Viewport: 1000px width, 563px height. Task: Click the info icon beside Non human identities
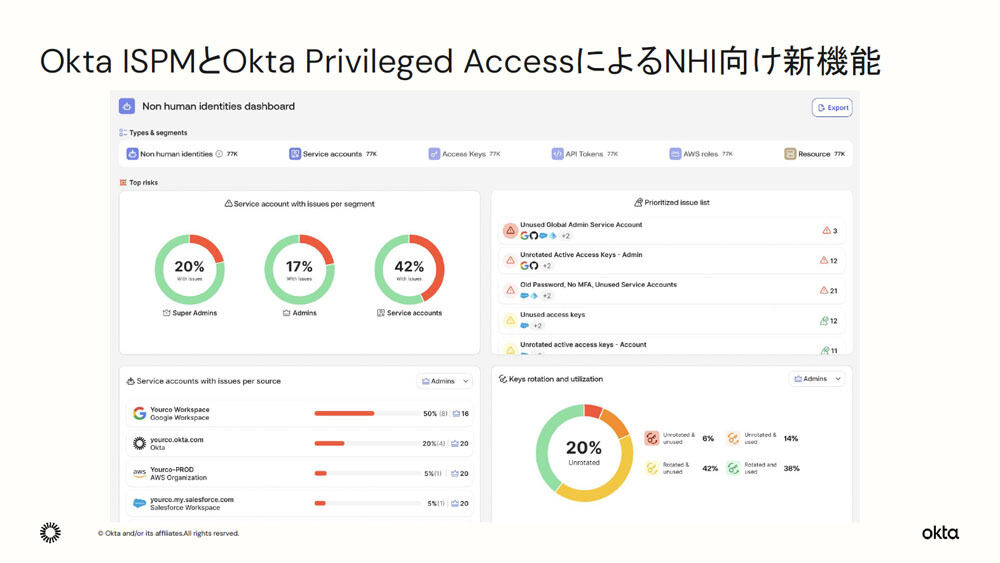219,154
